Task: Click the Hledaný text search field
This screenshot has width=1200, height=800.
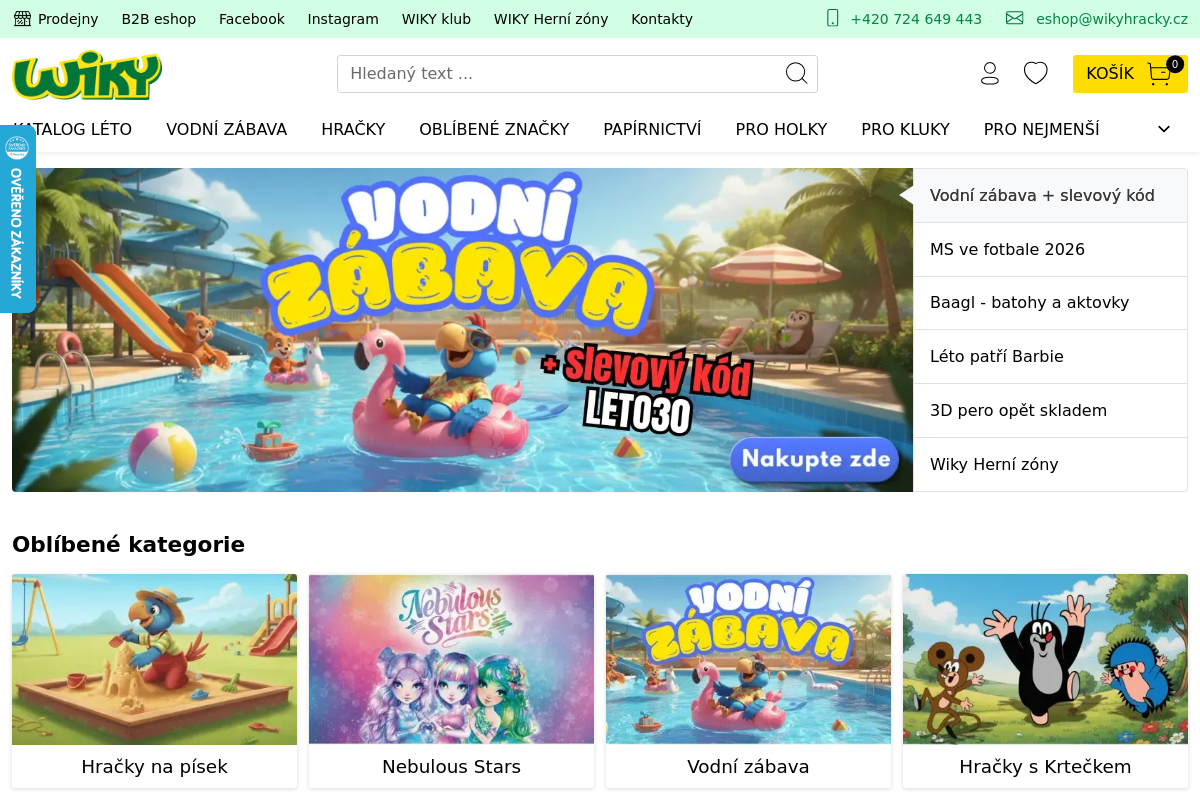Action: click(x=560, y=74)
